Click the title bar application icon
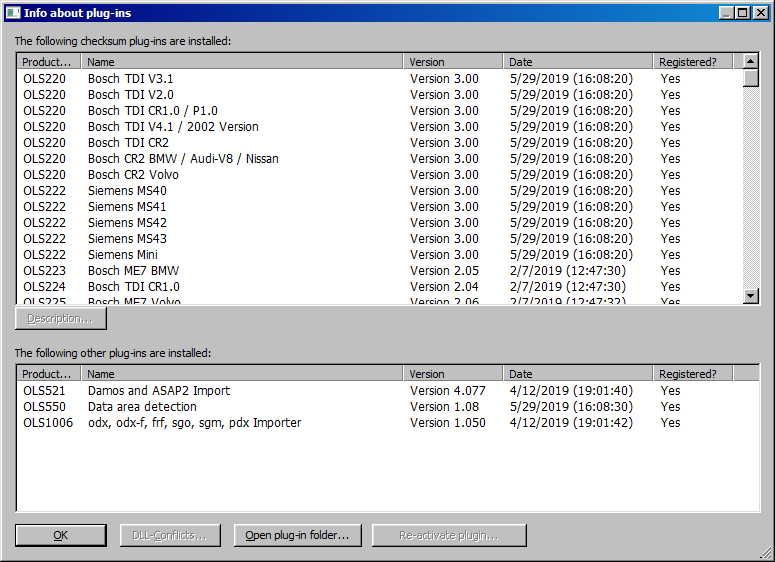Screen dimensions: 775x562 (13, 13)
